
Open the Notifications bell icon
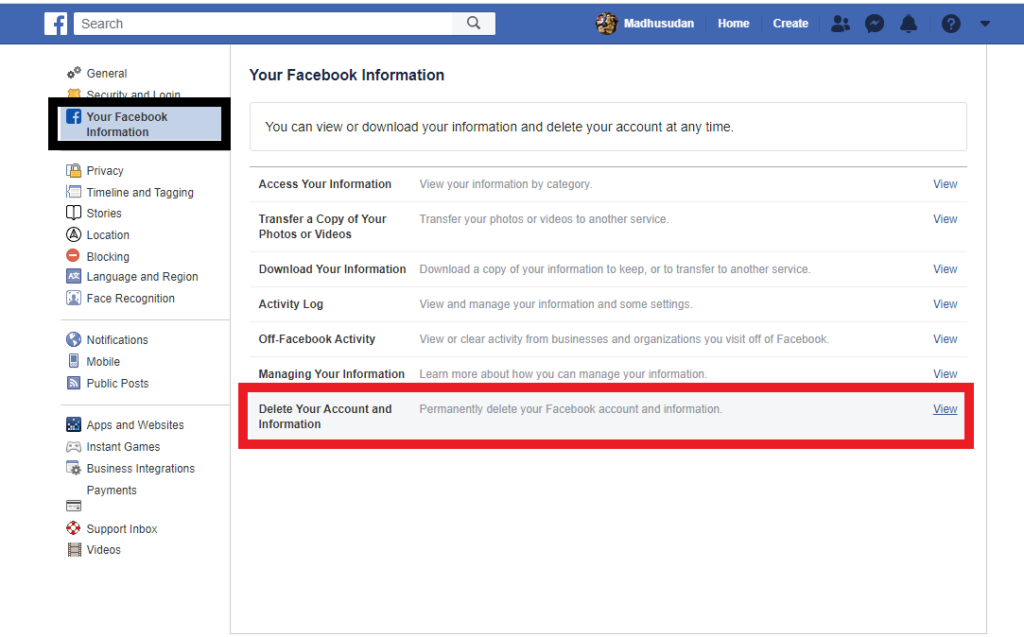pos(908,24)
